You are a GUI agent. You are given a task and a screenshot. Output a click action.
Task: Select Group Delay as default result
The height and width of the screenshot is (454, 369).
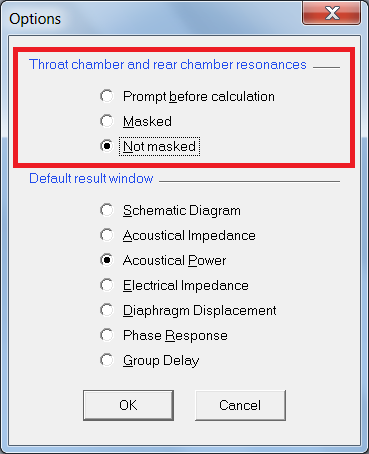107,360
